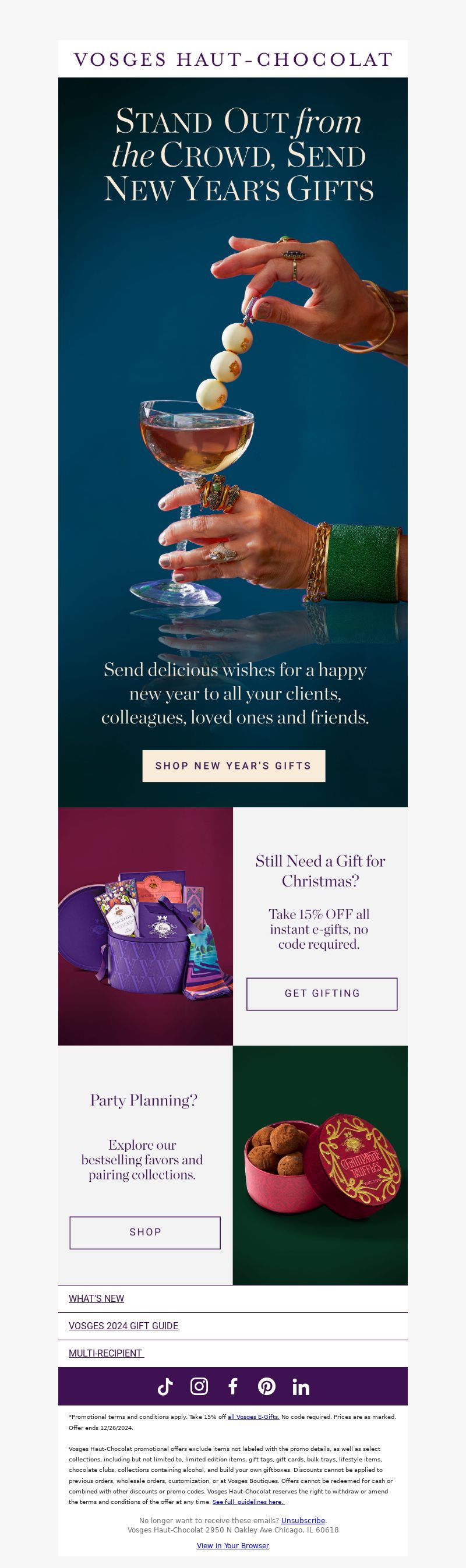Open the What's New menu link

(96, 1298)
